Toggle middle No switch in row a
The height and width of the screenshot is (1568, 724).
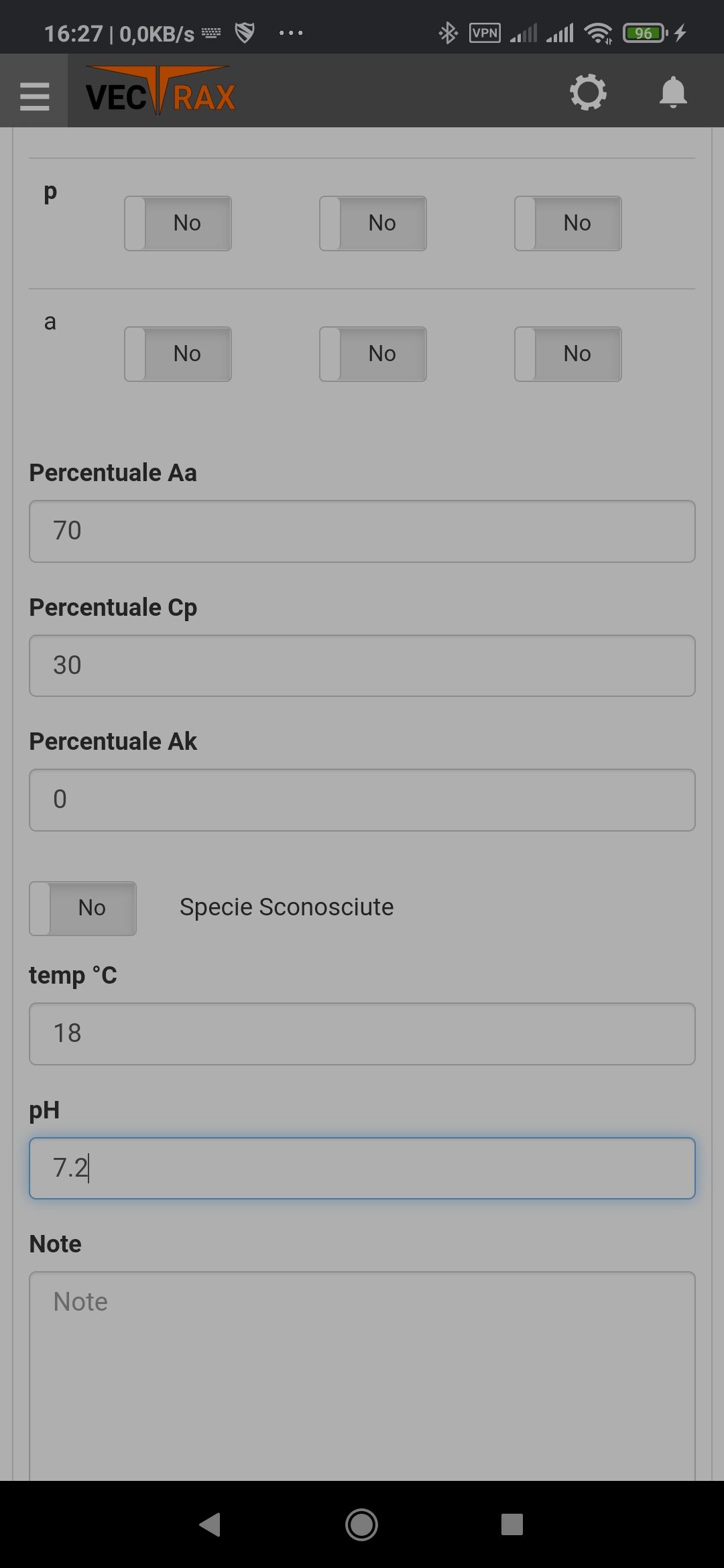pos(373,354)
